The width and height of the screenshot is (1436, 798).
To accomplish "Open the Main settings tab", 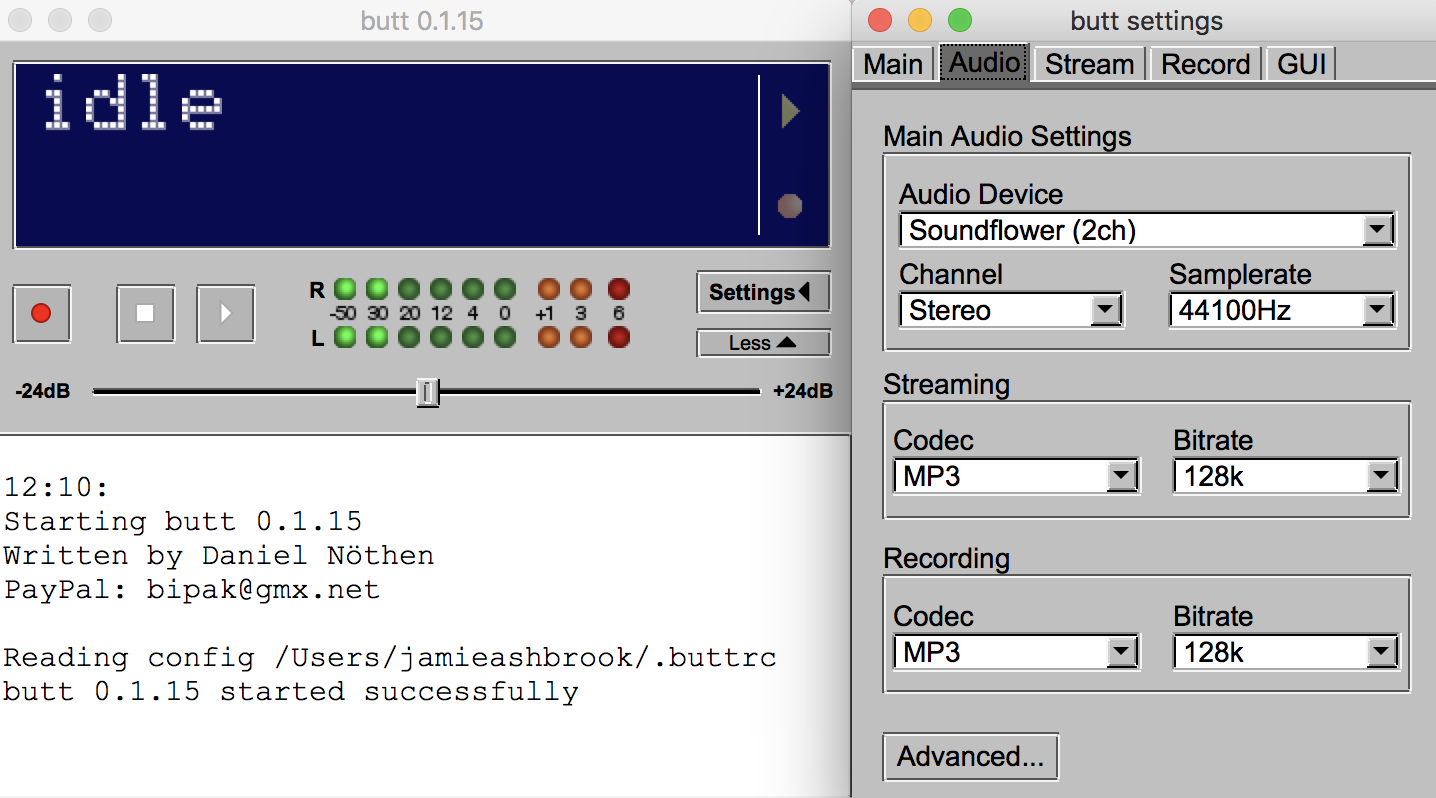I will pyautogui.click(x=892, y=64).
